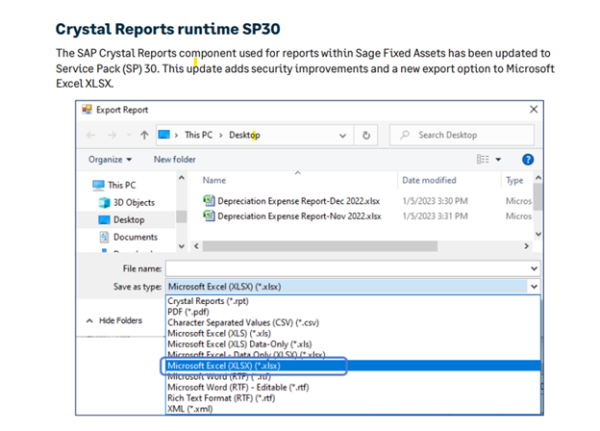Click the up-one-level arrow icon
The height and width of the screenshot is (431, 600).
[143, 135]
